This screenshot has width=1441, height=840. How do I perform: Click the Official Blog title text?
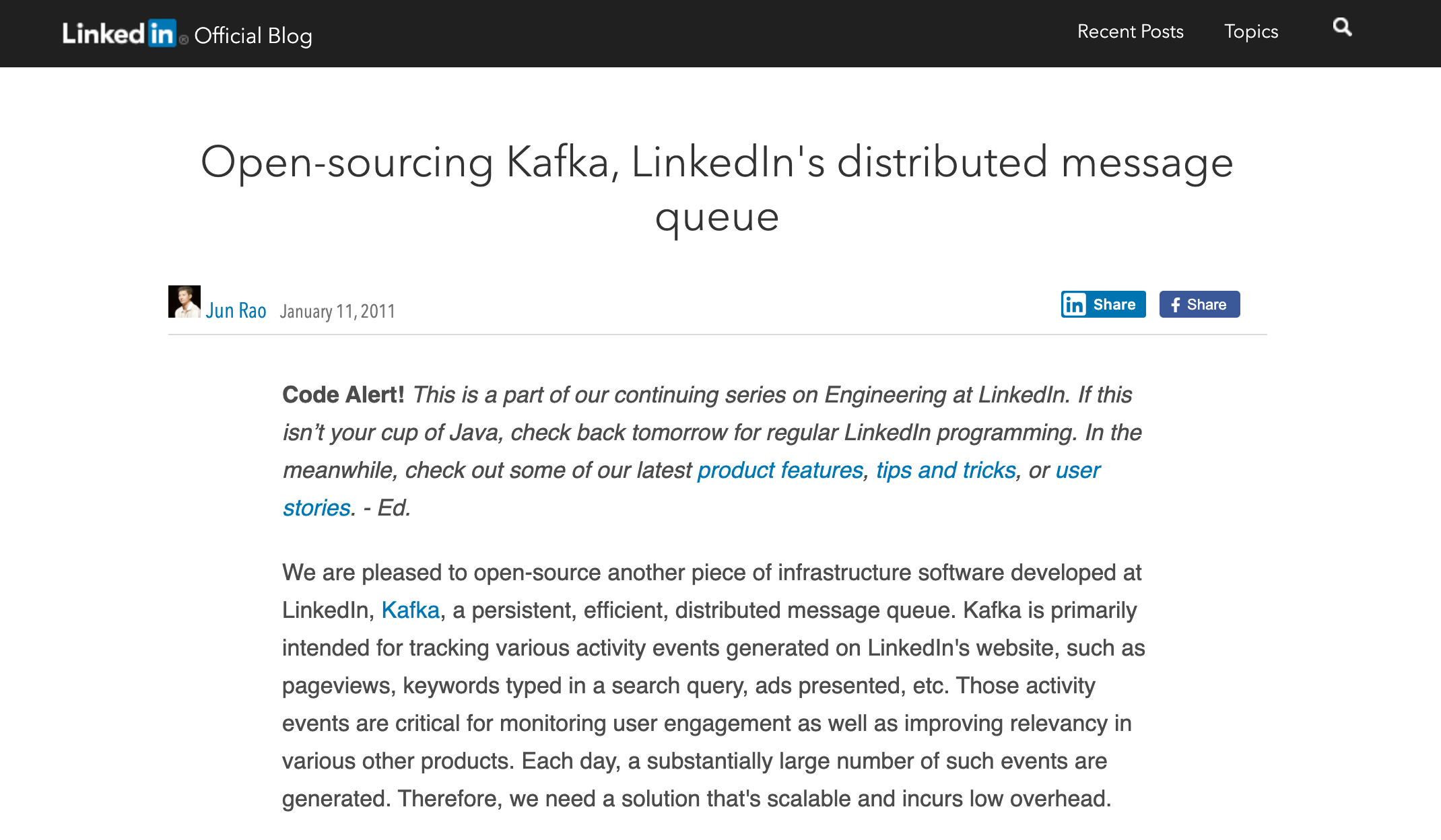pyautogui.click(x=253, y=36)
